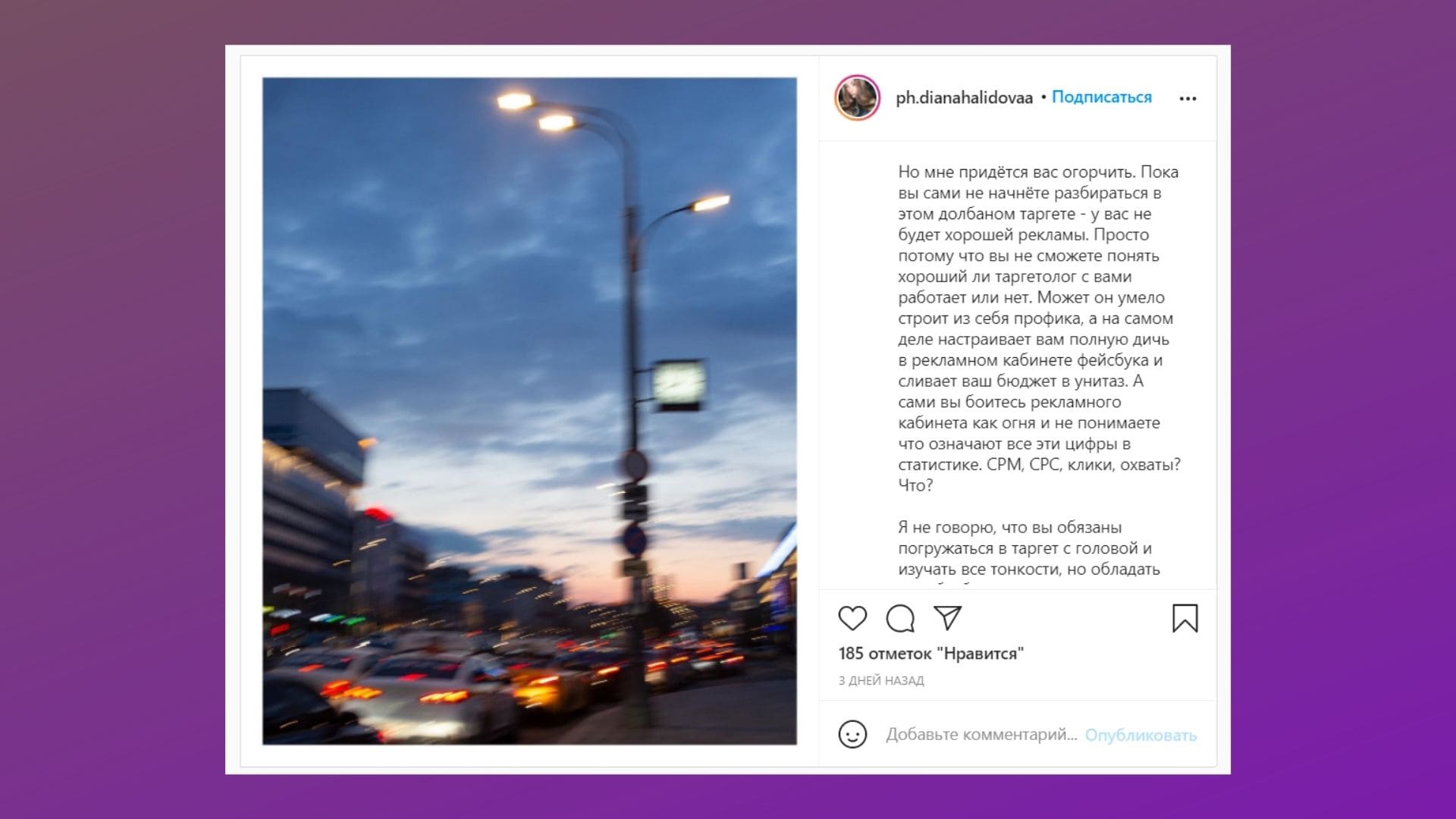The image size is (1456, 819).
Task: Click the blurred evening street photo
Action: [x=529, y=411]
